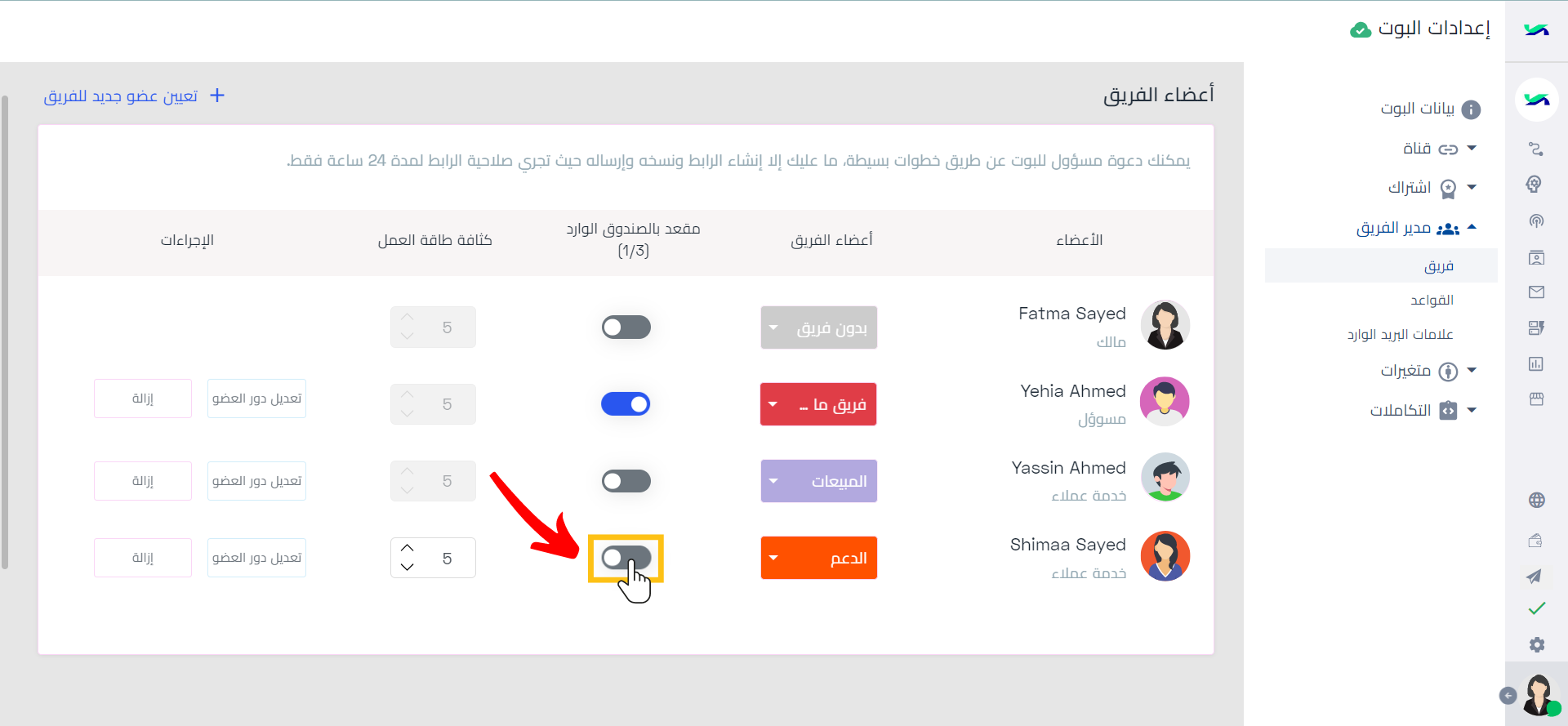The image size is (1568, 726).
Task: Enable inbox seat toggle for Shimaa Sayed
Action: point(626,558)
